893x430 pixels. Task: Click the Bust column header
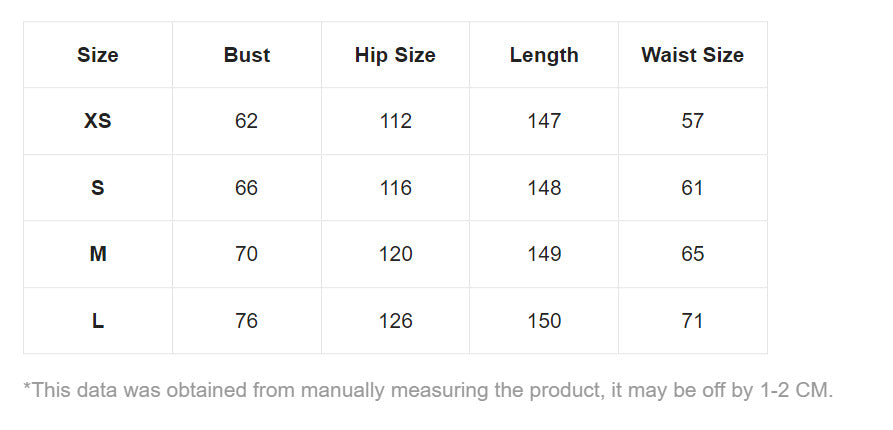247,55
